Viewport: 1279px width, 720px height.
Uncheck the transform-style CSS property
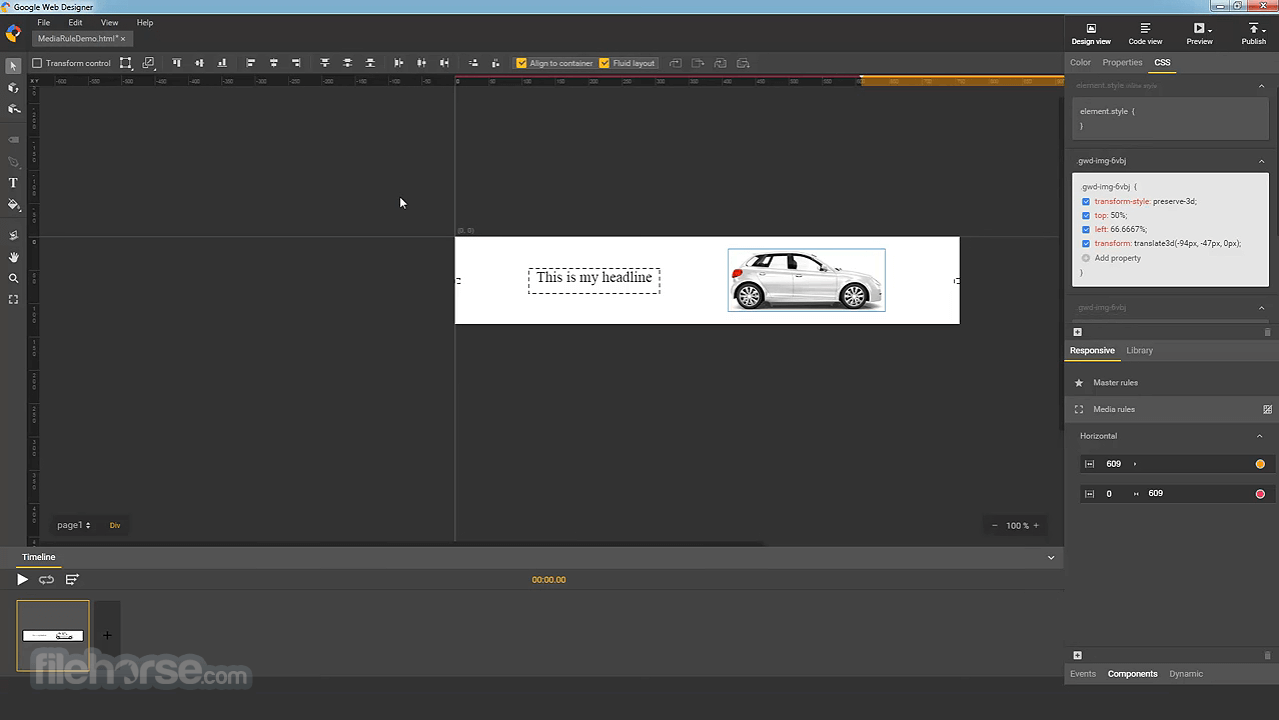coord(1086,202)
